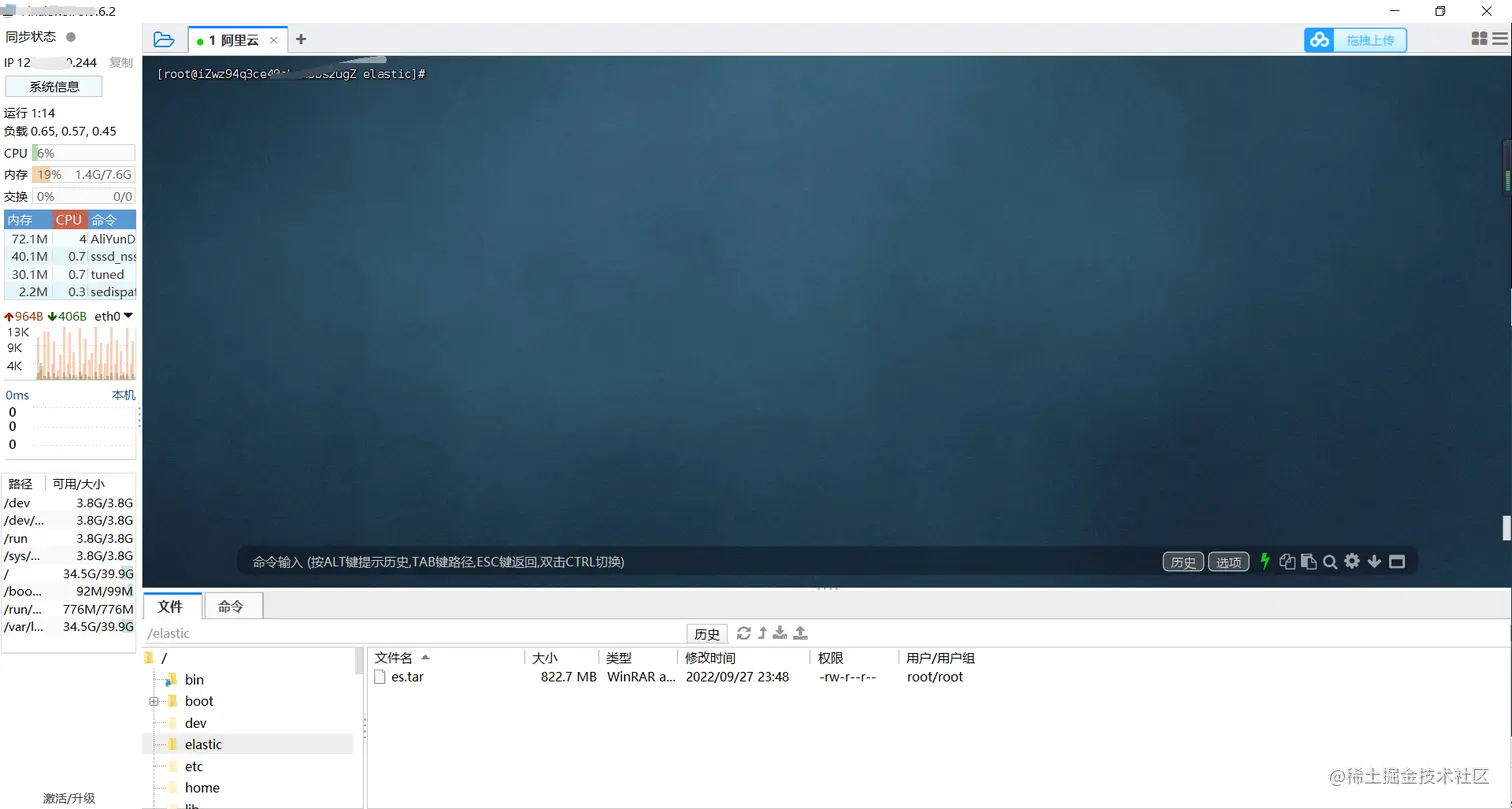Sort processes by 内存 column

(x=28, y=220)
